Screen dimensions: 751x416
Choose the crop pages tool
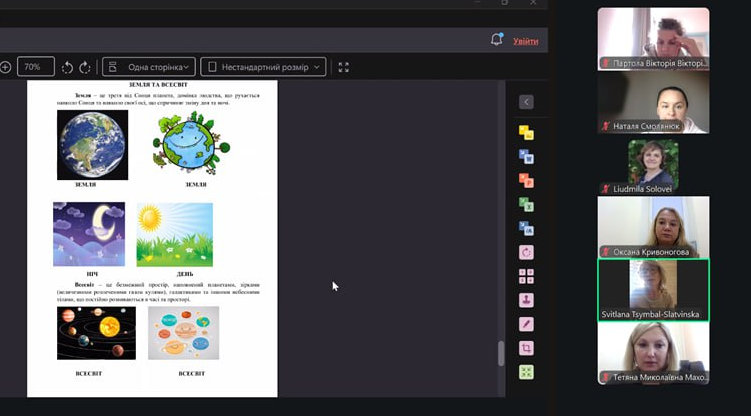526,348
